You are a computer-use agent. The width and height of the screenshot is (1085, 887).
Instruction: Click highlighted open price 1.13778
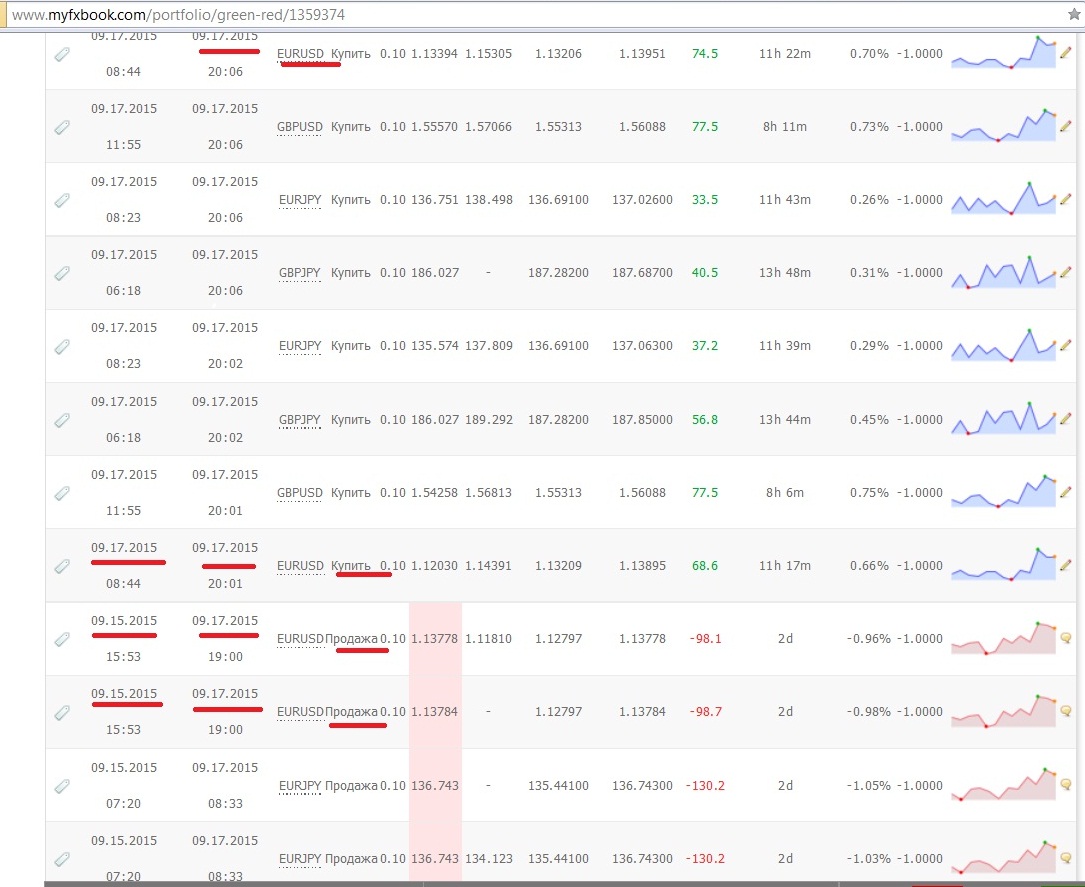pos(435,639)
